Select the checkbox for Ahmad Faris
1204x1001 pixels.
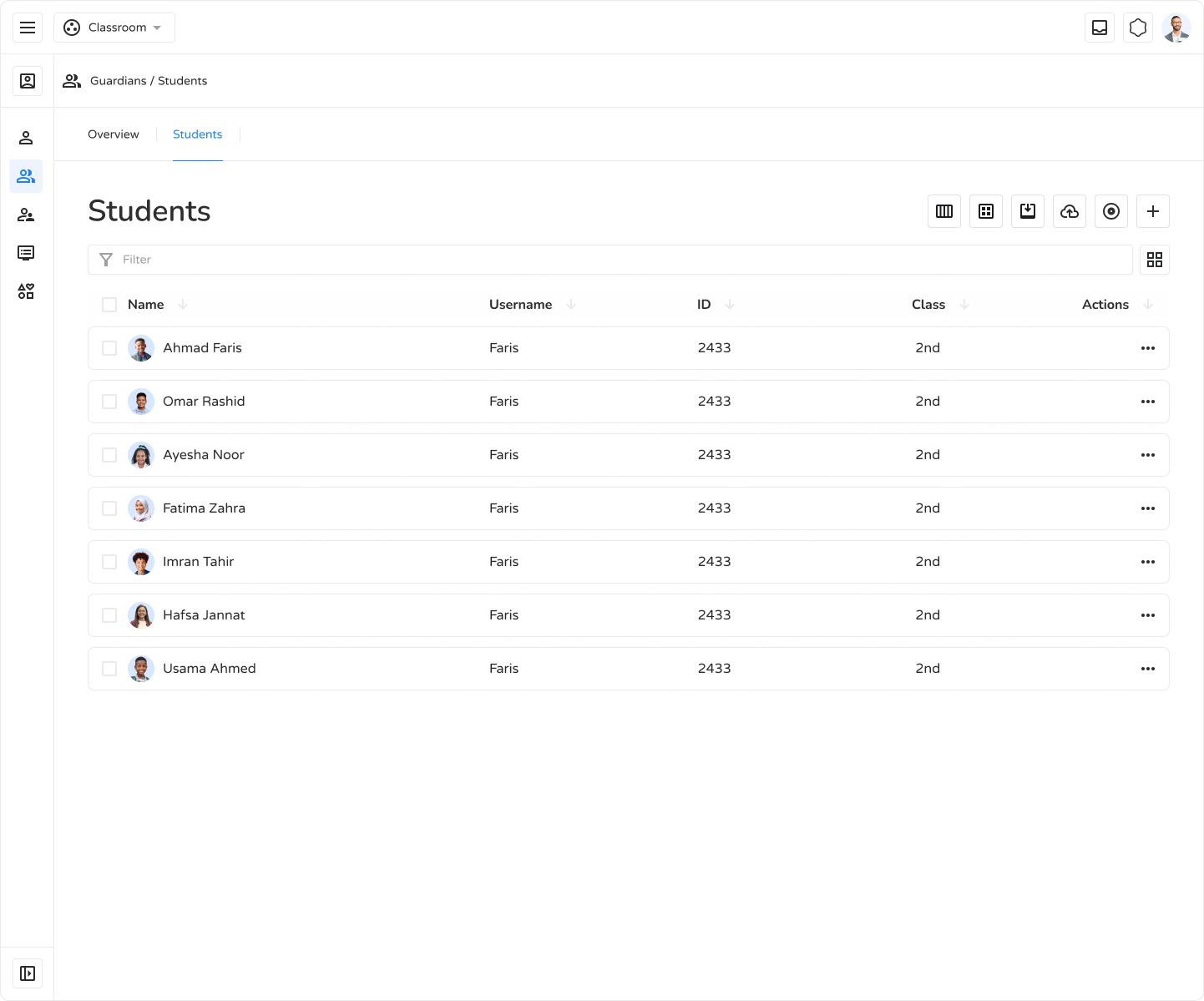(109, 348)
